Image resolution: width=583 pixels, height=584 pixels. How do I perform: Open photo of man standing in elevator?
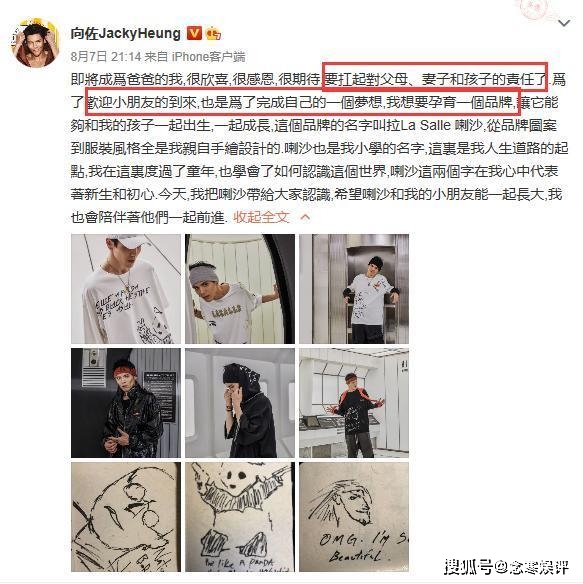354,289
